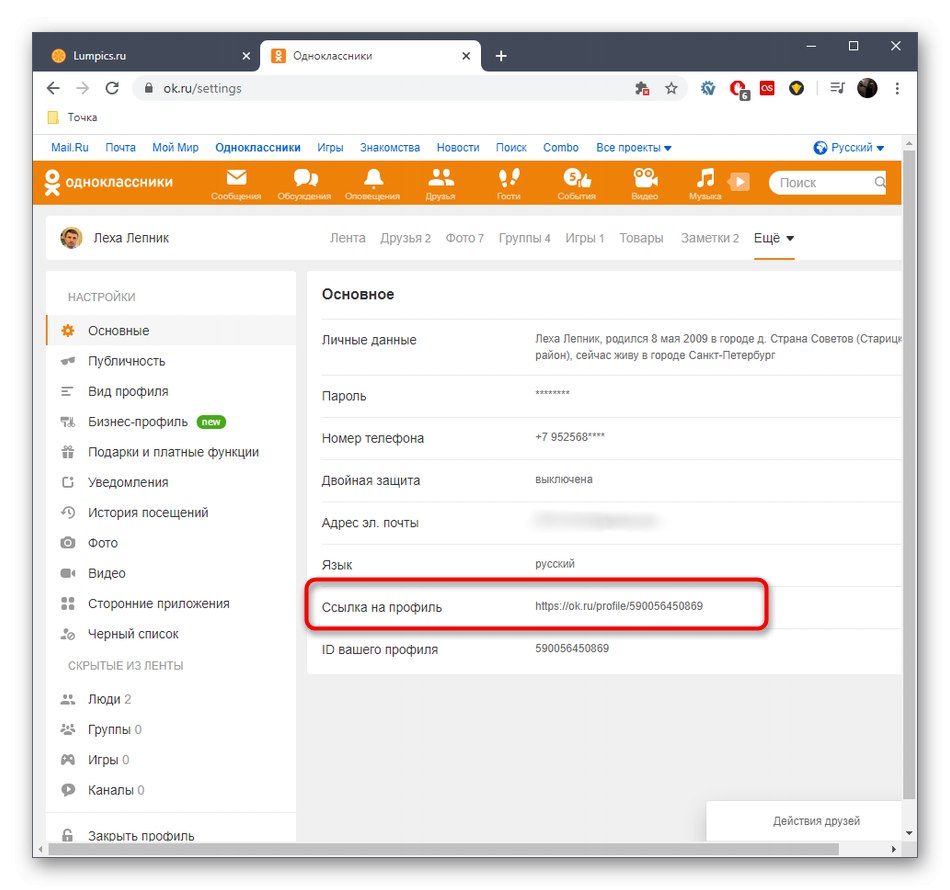Open Видео settings in the sidebar
The image size is (950, 890).
pos(171,573)
